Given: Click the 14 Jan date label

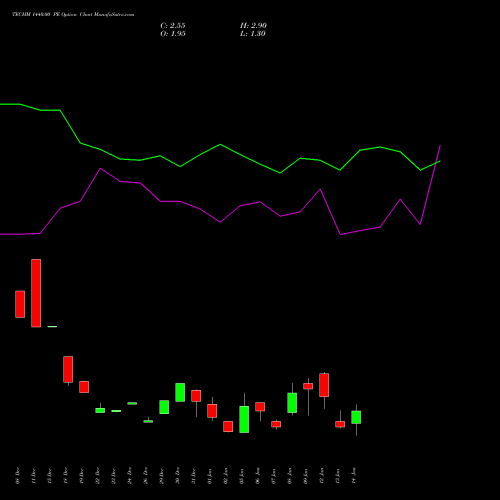Looking at the screenshot, I should pos(354,476).
